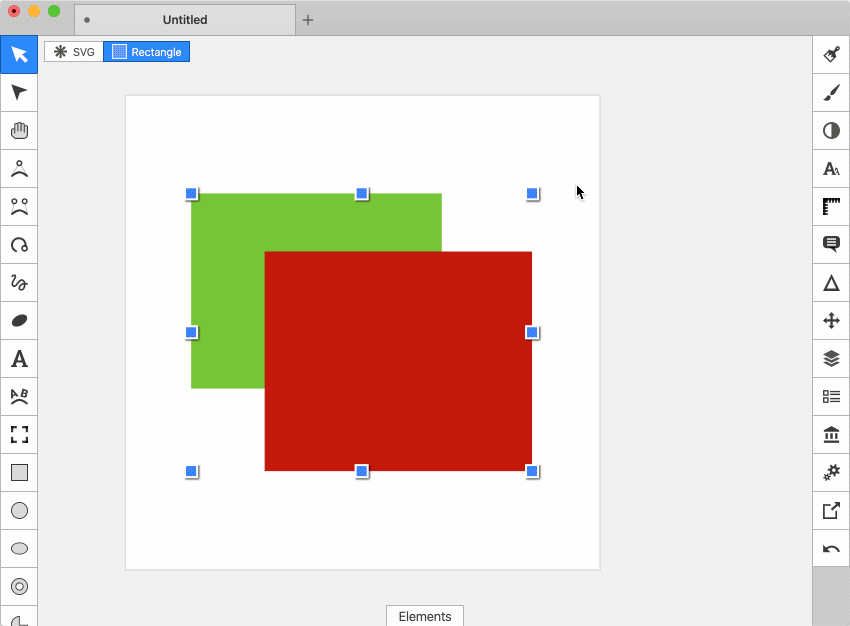Click the Rectangle breadcrumb item

(147, 51)
